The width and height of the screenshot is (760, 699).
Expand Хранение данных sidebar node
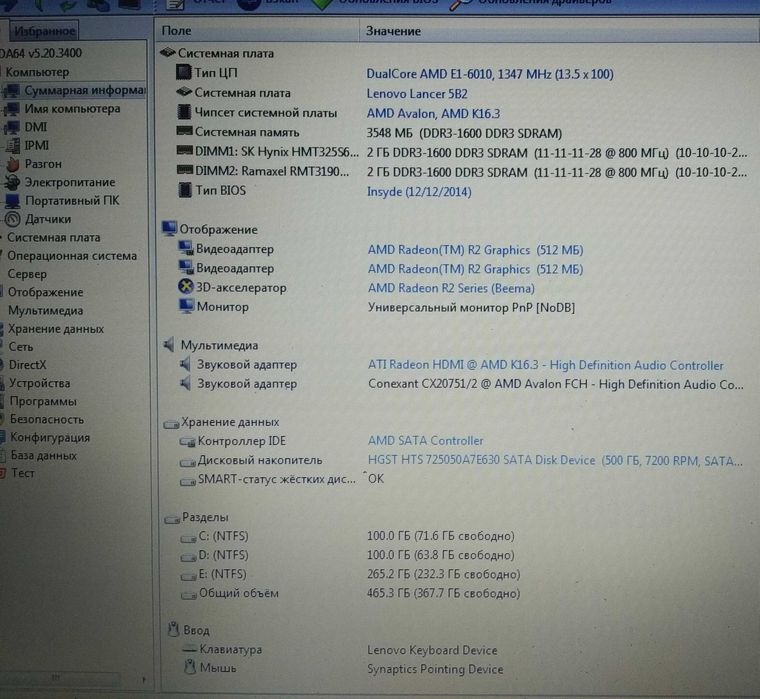coord(56,329)
